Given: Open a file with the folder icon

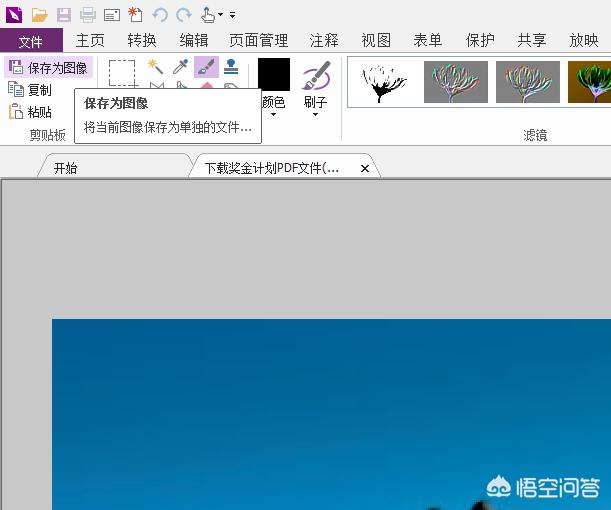Looking at the screenshot, I should tap(40, 15).
